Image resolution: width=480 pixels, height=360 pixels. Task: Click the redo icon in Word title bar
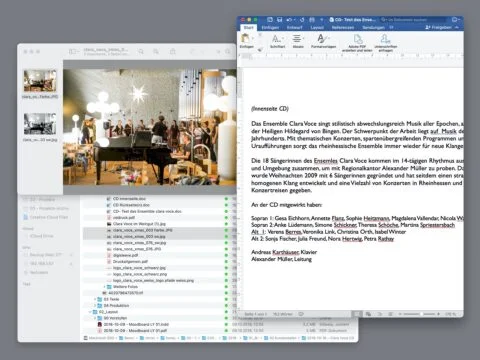pyautogui.click(x=302, y=20)
